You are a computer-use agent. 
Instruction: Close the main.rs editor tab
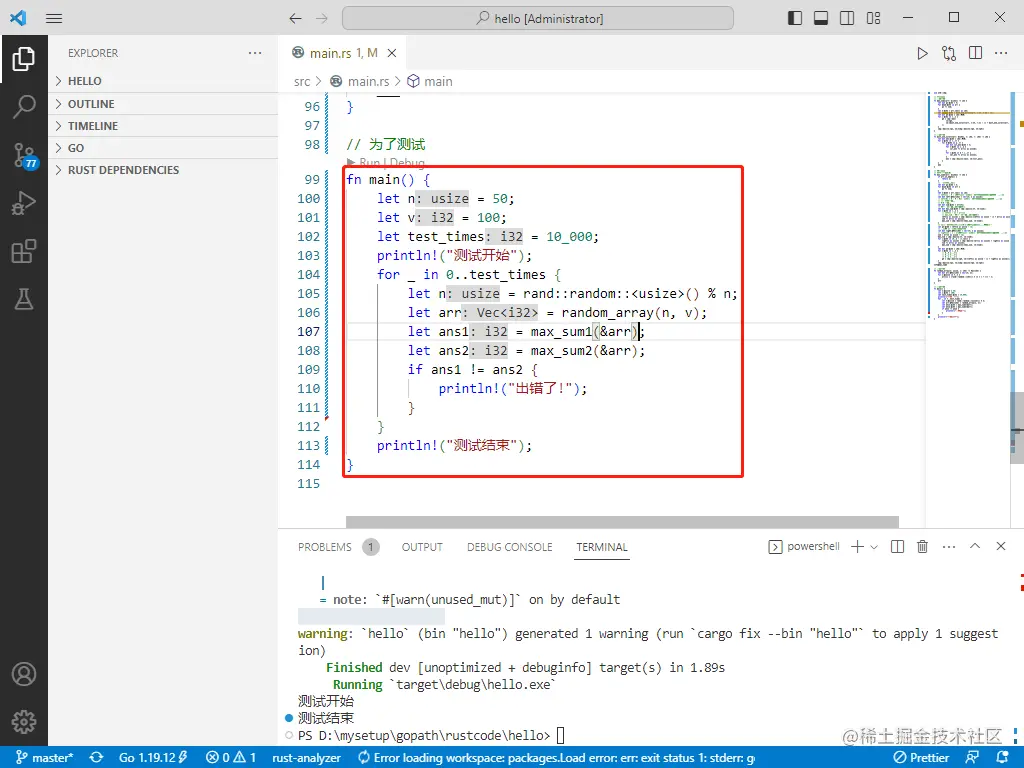click(392, 53)
